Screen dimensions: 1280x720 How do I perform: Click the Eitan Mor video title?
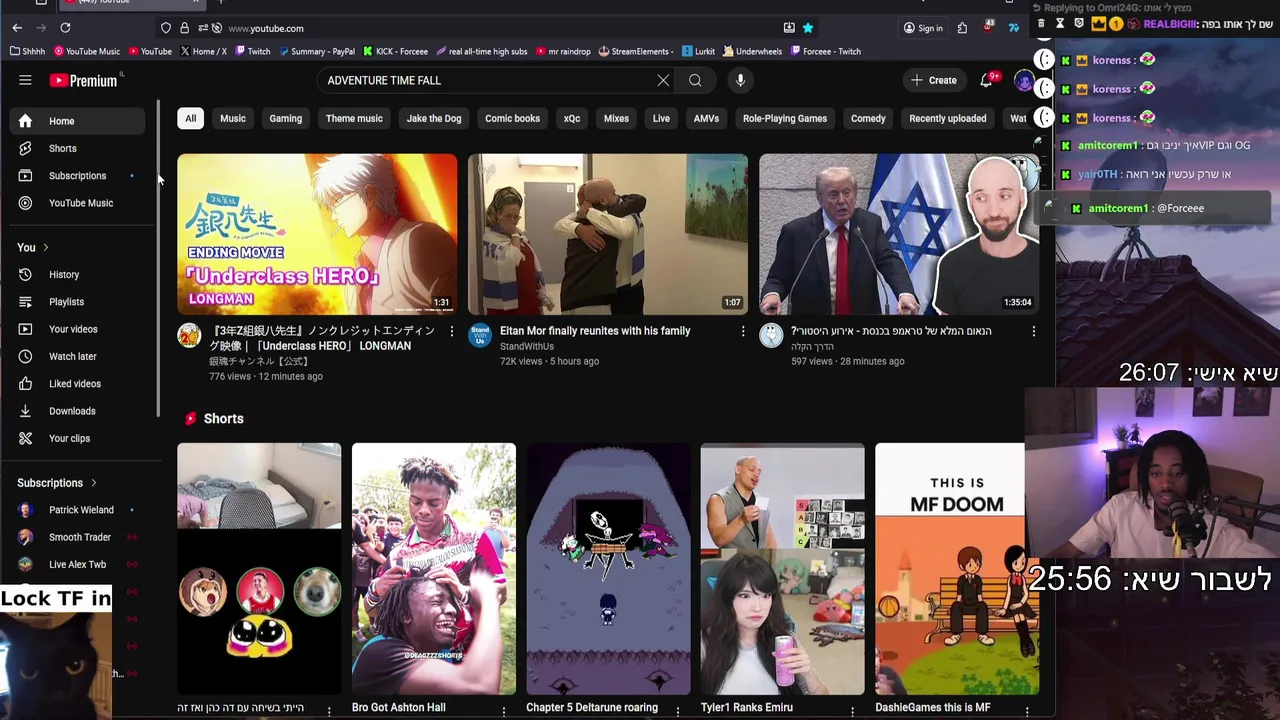pos(595,331)
